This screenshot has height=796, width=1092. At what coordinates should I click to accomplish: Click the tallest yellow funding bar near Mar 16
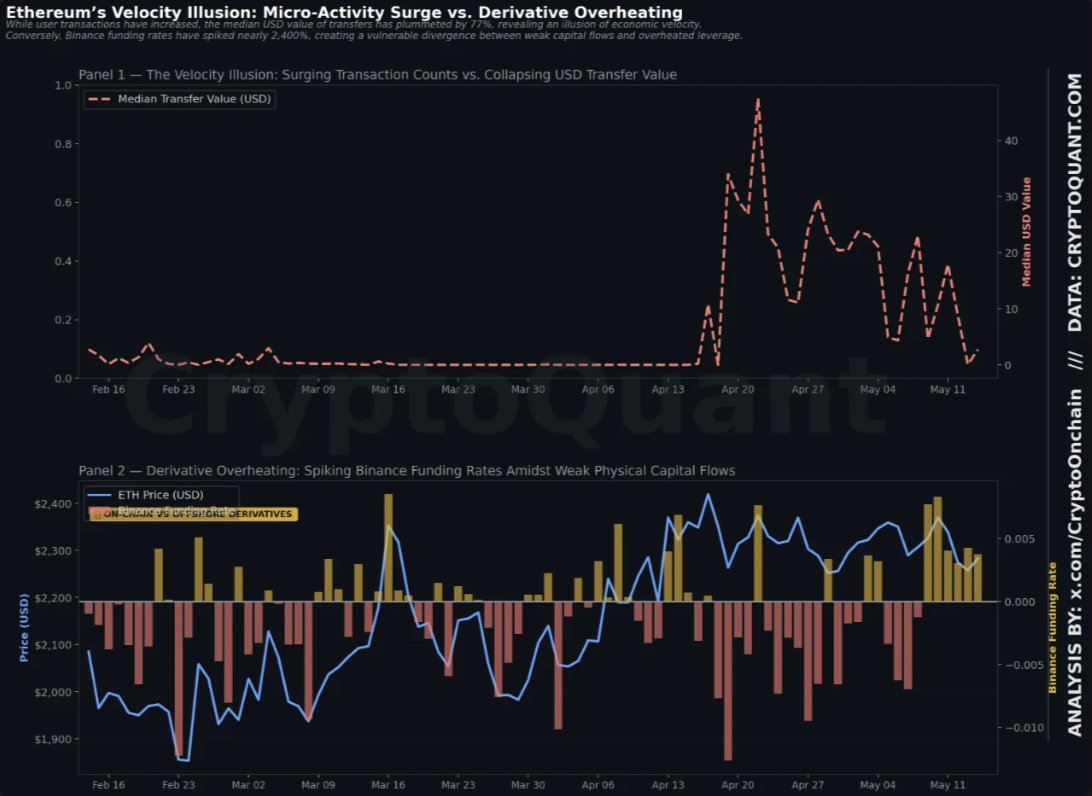[389, 547]
